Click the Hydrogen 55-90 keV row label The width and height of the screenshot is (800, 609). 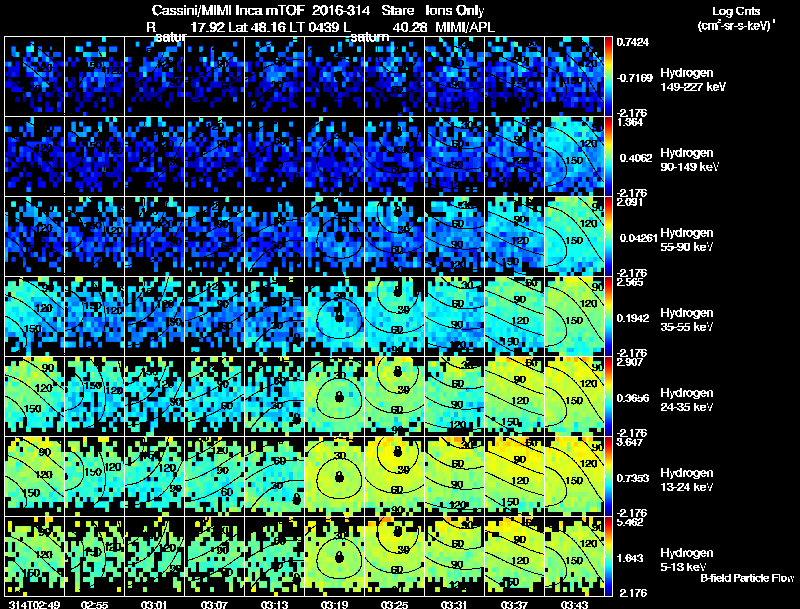point(687,240)
